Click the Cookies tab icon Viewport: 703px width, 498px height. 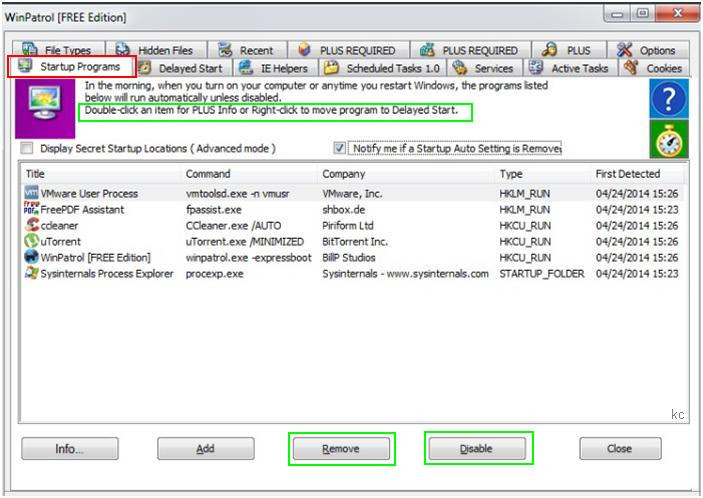click(631, 68)
